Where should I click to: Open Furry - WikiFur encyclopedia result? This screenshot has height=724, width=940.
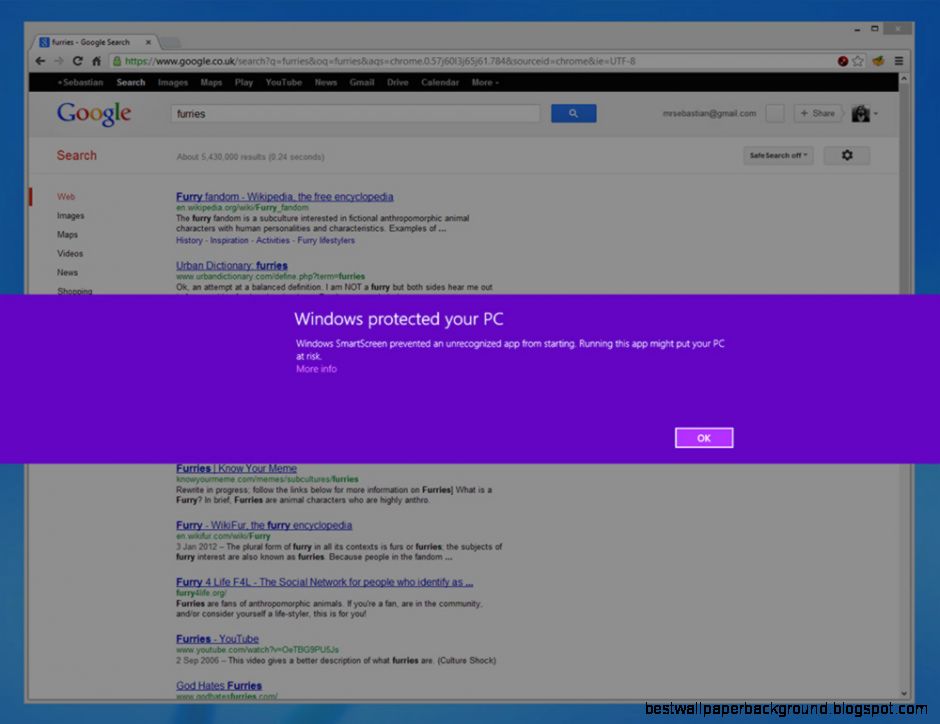pyautogui.click(x=264, y=525)
